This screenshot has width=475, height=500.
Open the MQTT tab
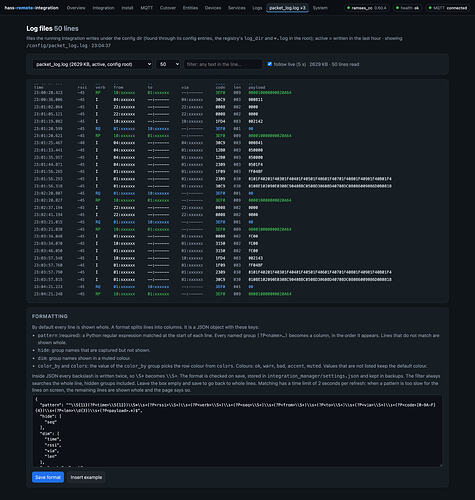147,8
